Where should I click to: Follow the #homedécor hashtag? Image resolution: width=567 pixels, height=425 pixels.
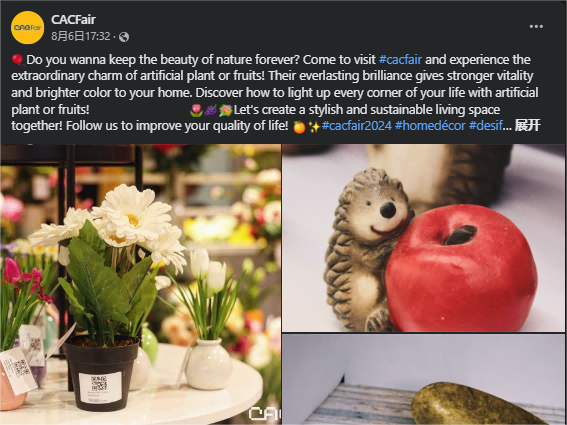(x=430, y=126)
